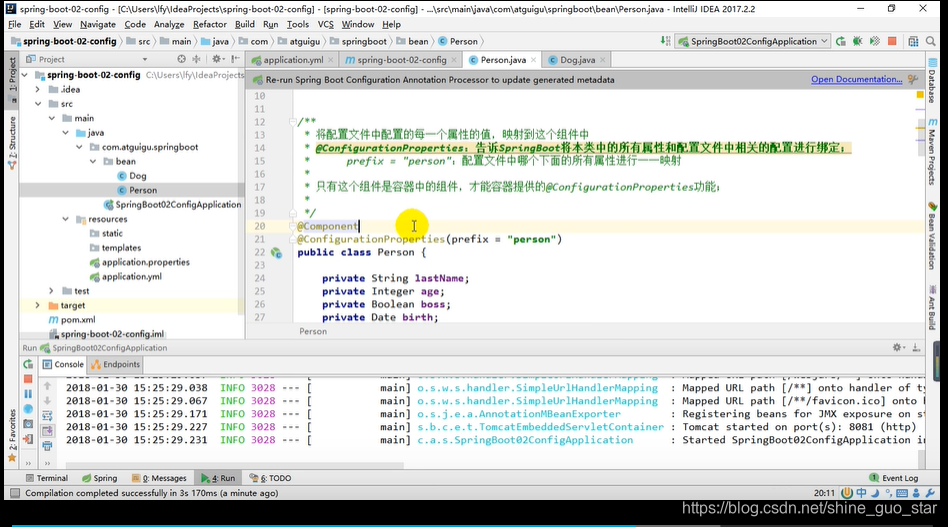
Task: Open the Event Log
Action: pos(894,478)
